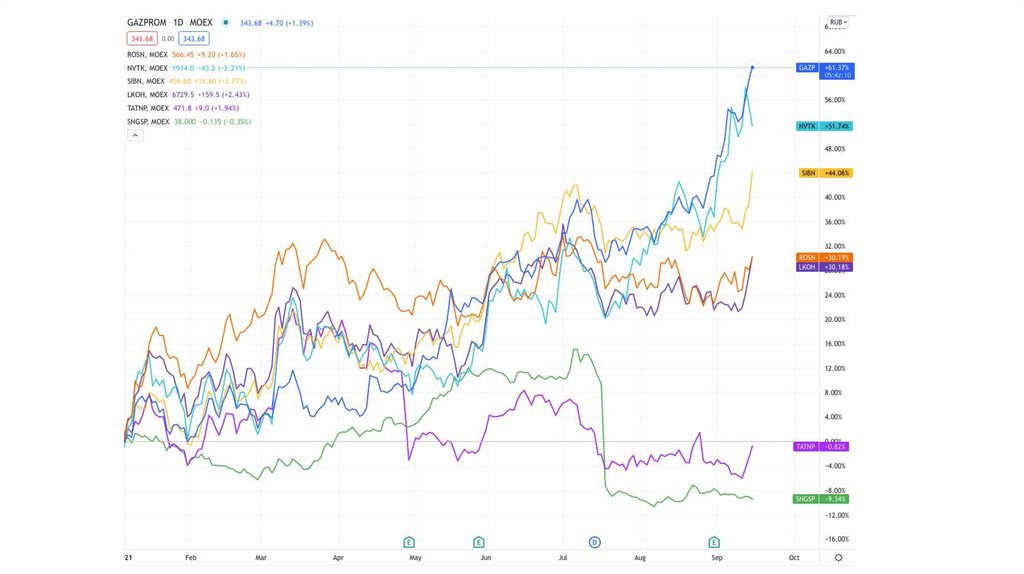Select the SNGSP, MOEX legend entry
The height and width of the screenshot is (574, 1024).
click(151, 121)
